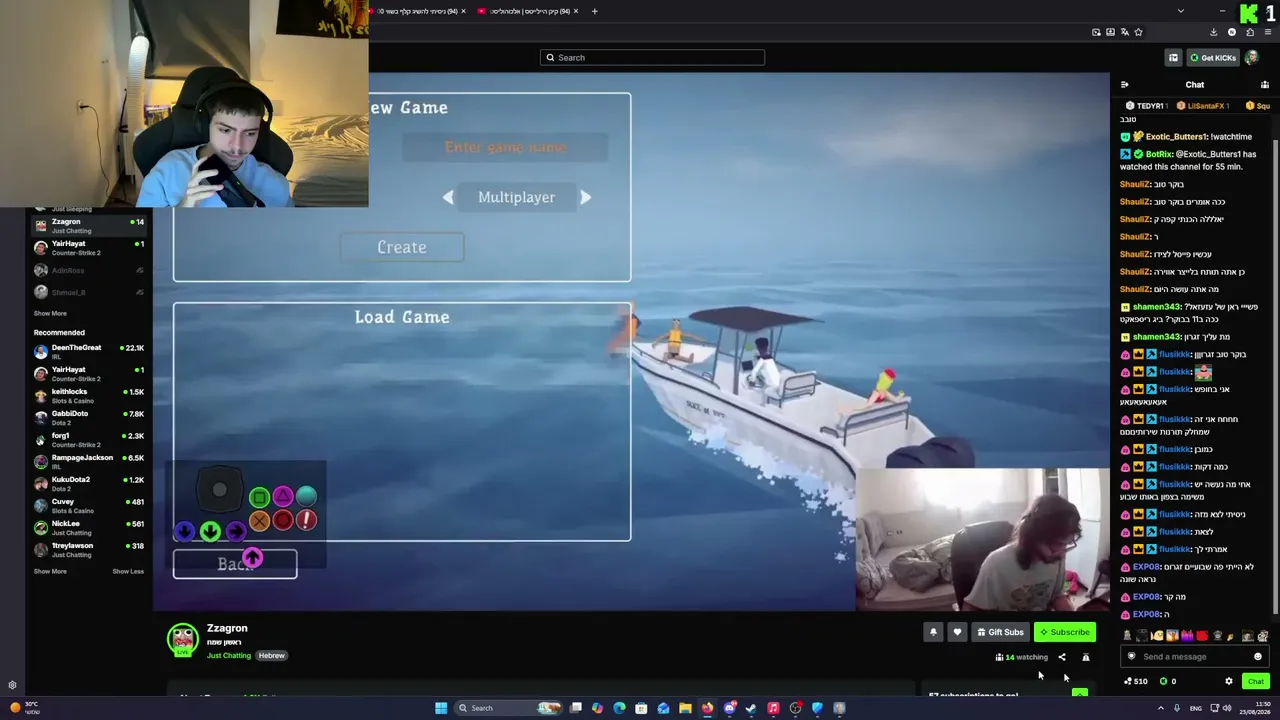Turn on stream notifications with the bell icon
The height and width of the screenshot is (720, 1280).
(x=933, y=632)
